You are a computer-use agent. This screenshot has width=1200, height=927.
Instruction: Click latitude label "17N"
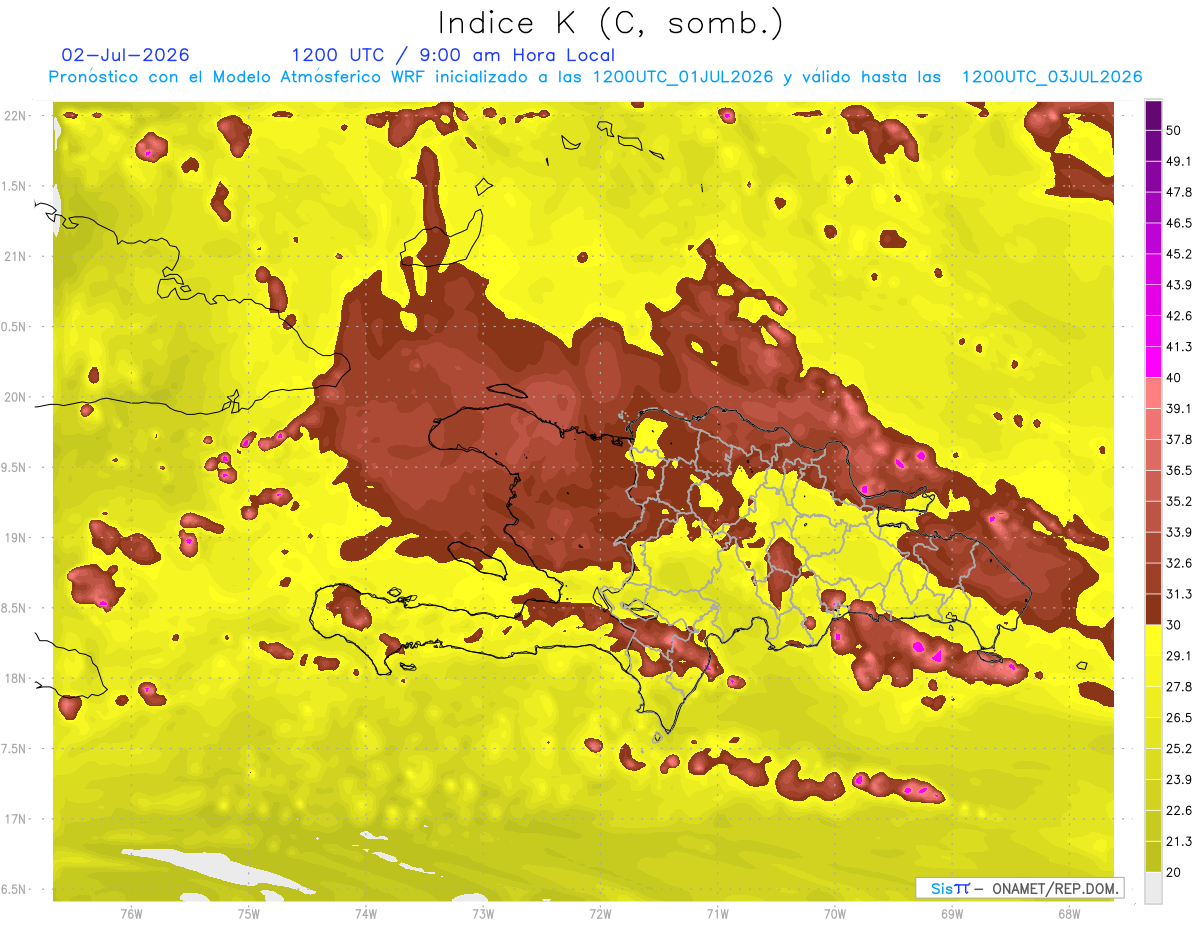click(15, 819)
